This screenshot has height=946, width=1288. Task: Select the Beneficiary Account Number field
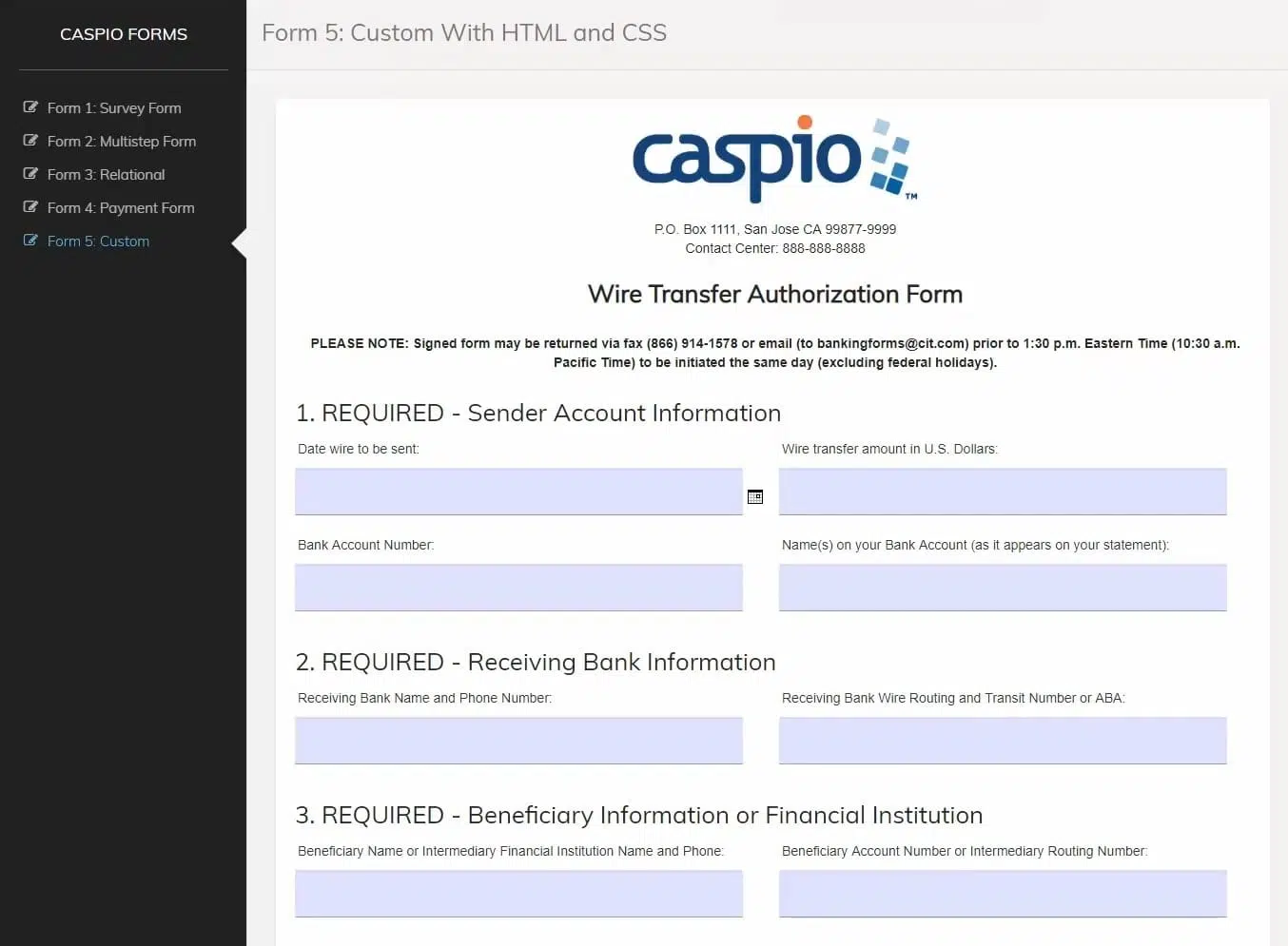[1003, 894]
